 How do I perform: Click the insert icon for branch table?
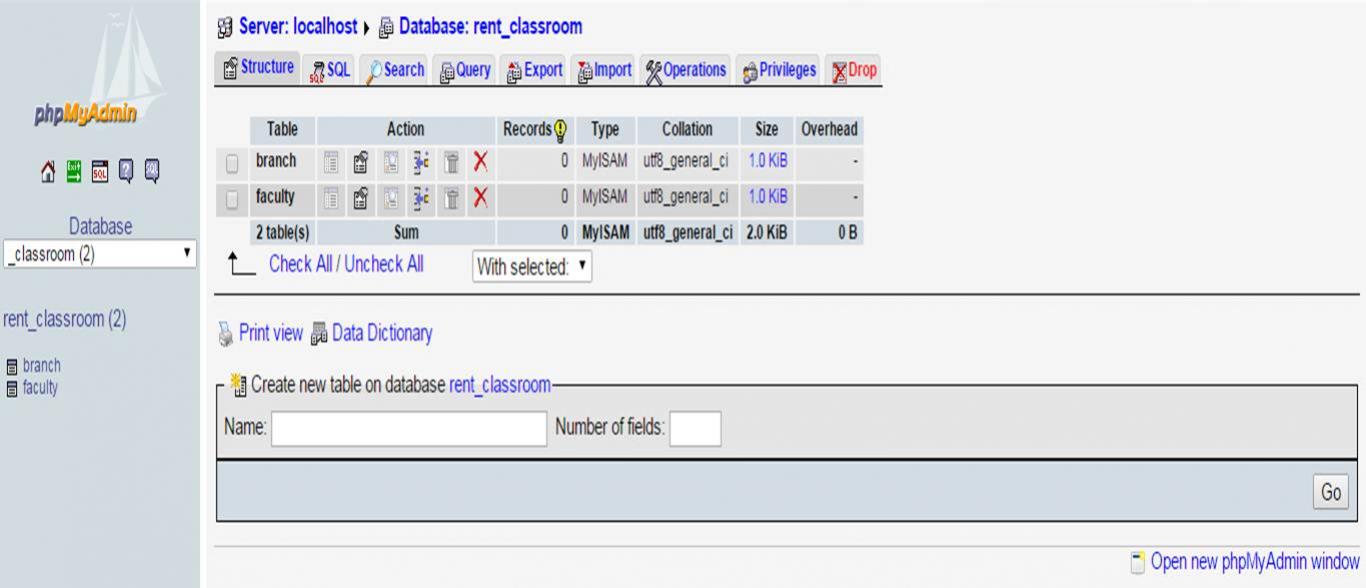pyautogui.click(x=421, y=161)
